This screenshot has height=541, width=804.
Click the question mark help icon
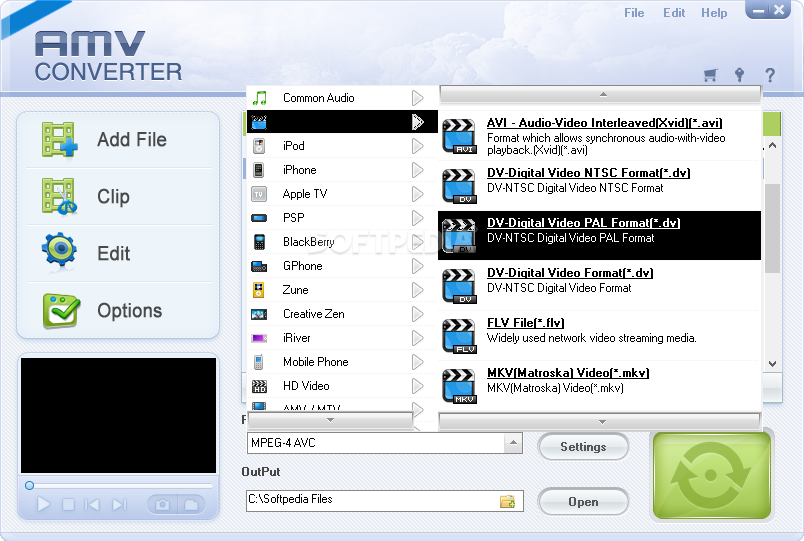coord(770,75)
